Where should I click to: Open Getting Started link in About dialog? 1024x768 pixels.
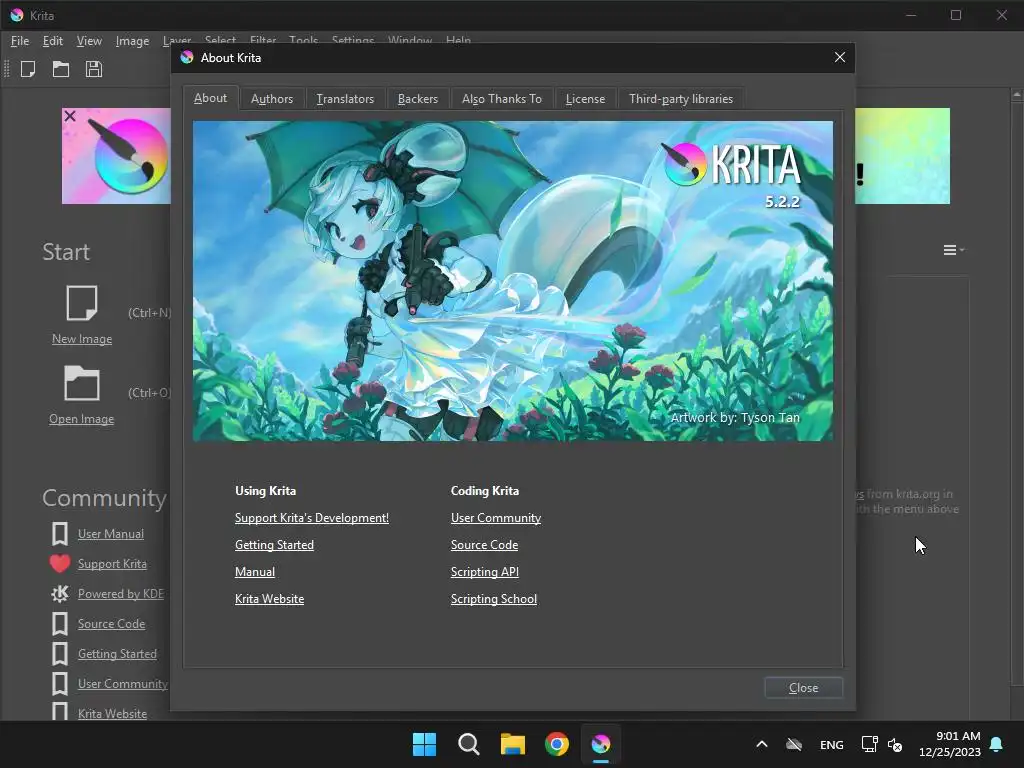point(274,545)
